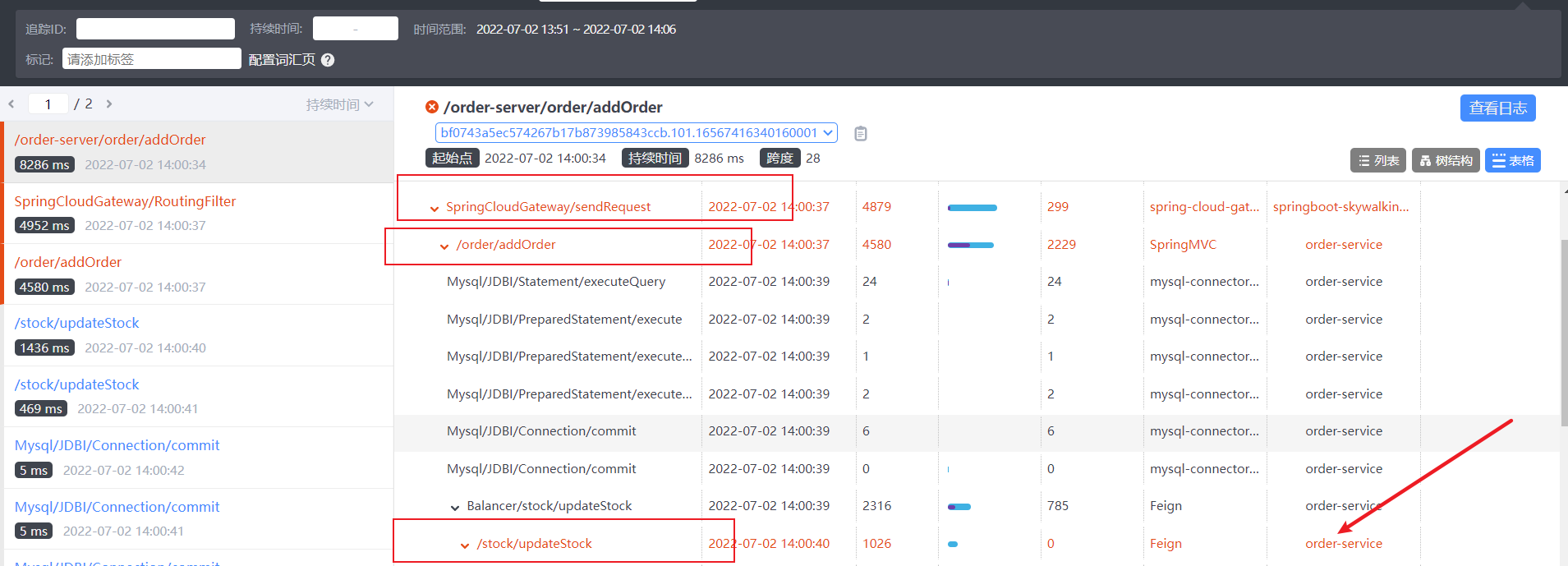Open the 持续时间 sort dropdown
The width and height of the screenshot is (1568, 566).
pos(339,104)
